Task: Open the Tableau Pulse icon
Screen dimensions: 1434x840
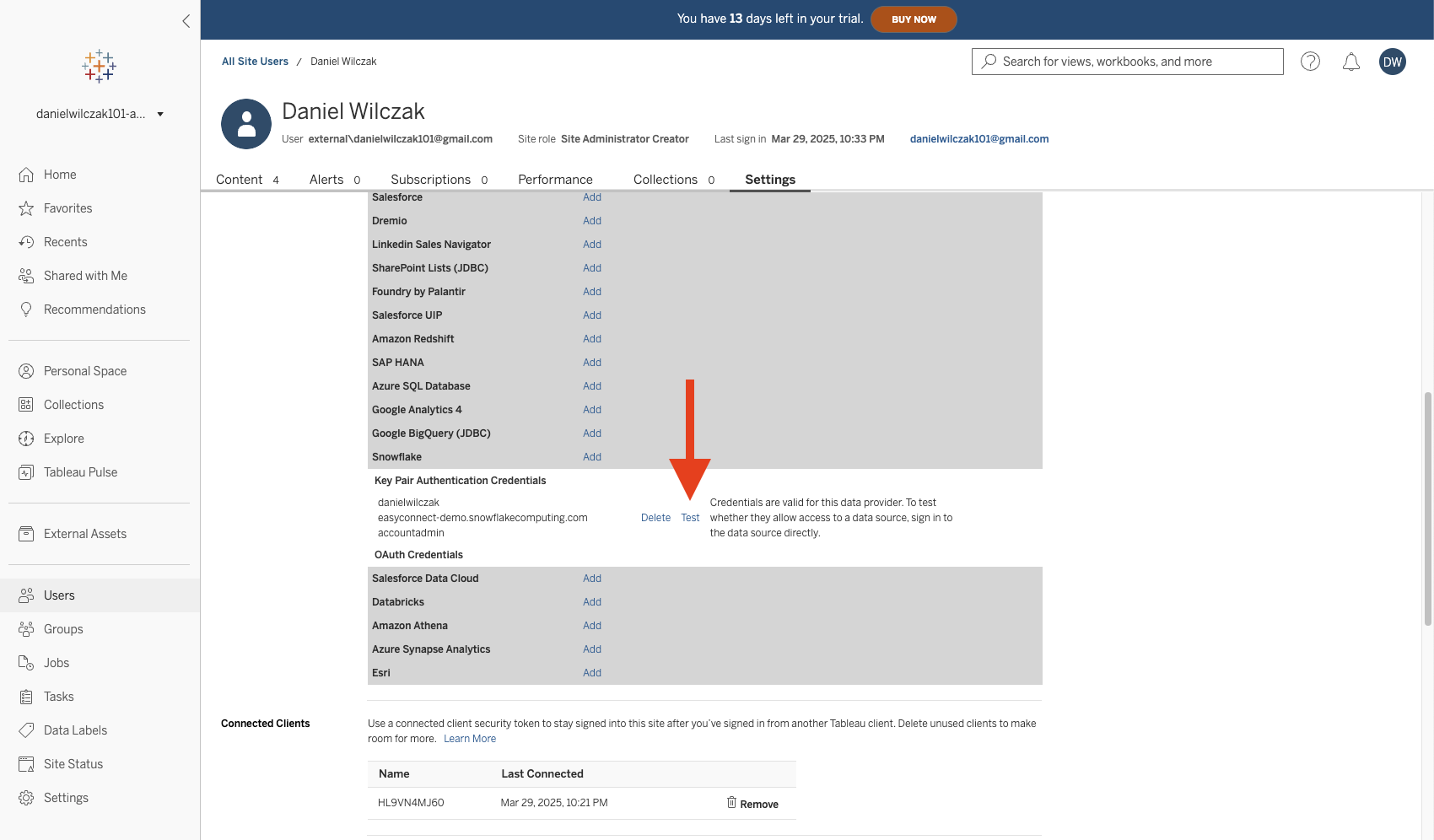Action: coord(26,472)
